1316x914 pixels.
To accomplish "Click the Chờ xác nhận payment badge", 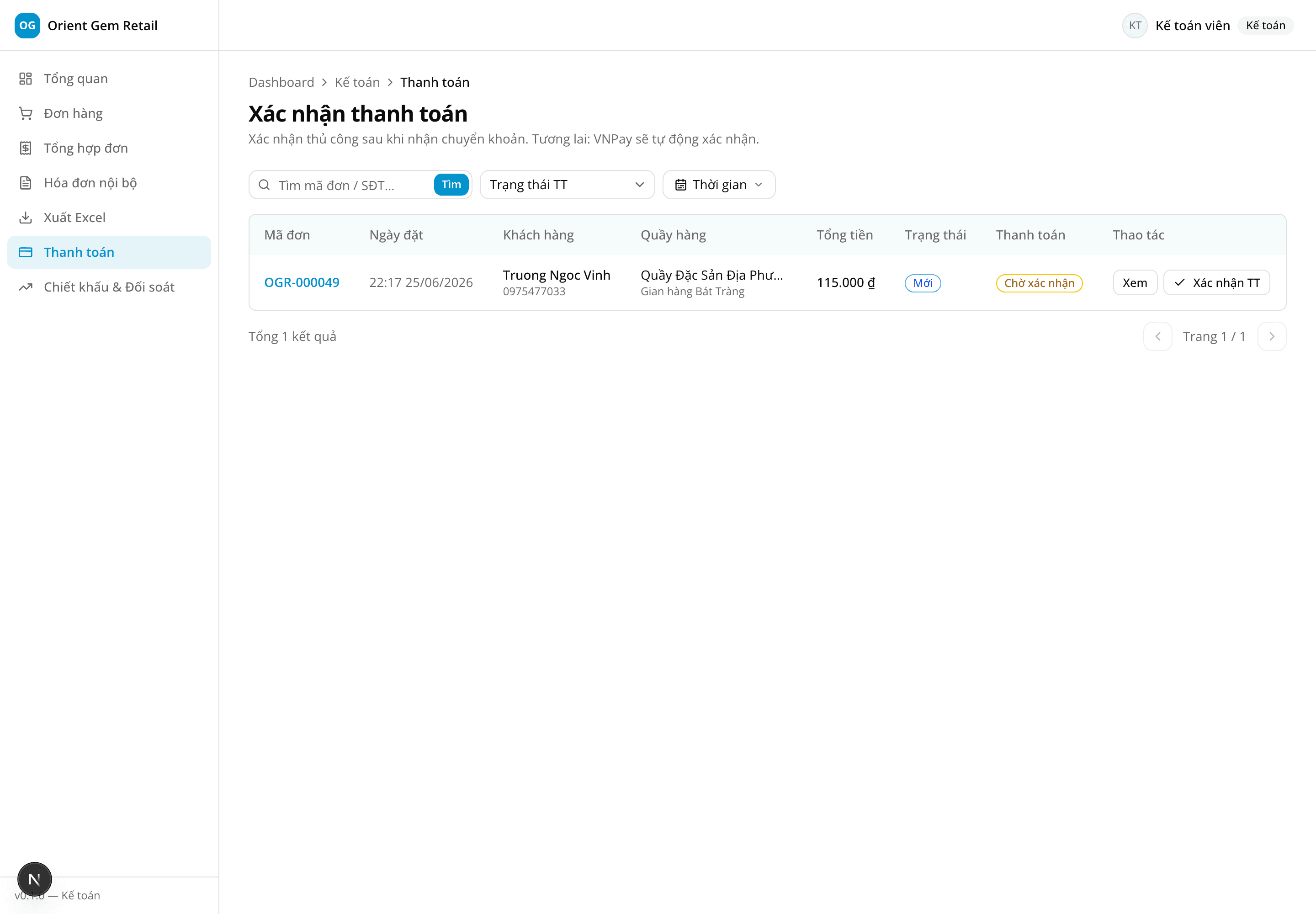I will tap(1039, 283).
